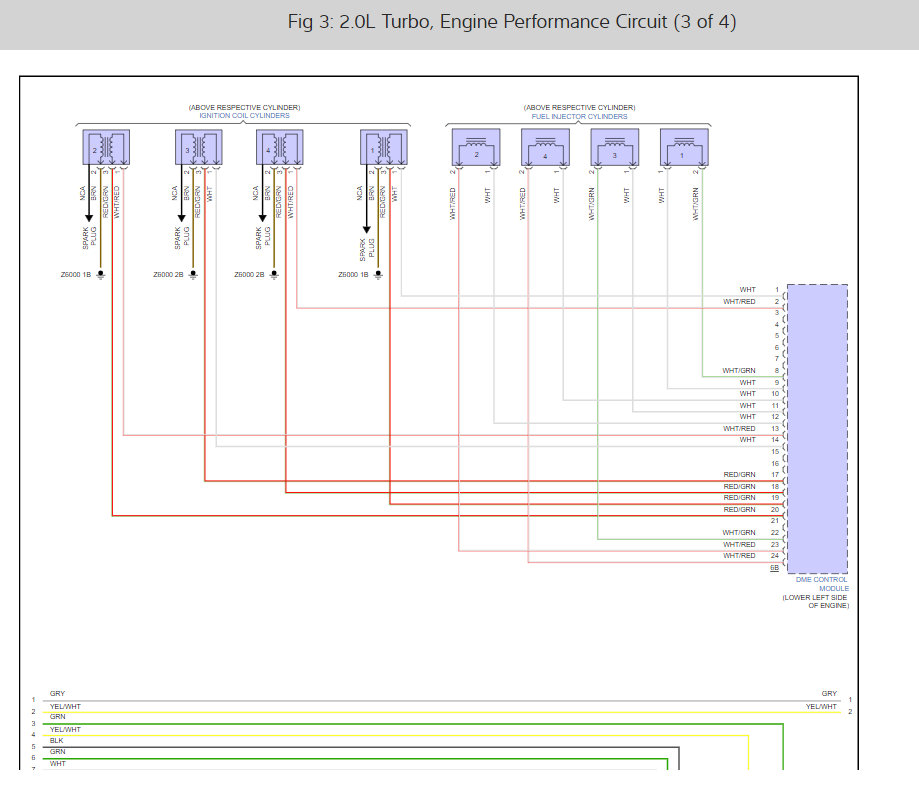
Task: Click the YEL/WHT label at bottom right
Action: coord(821,706)
